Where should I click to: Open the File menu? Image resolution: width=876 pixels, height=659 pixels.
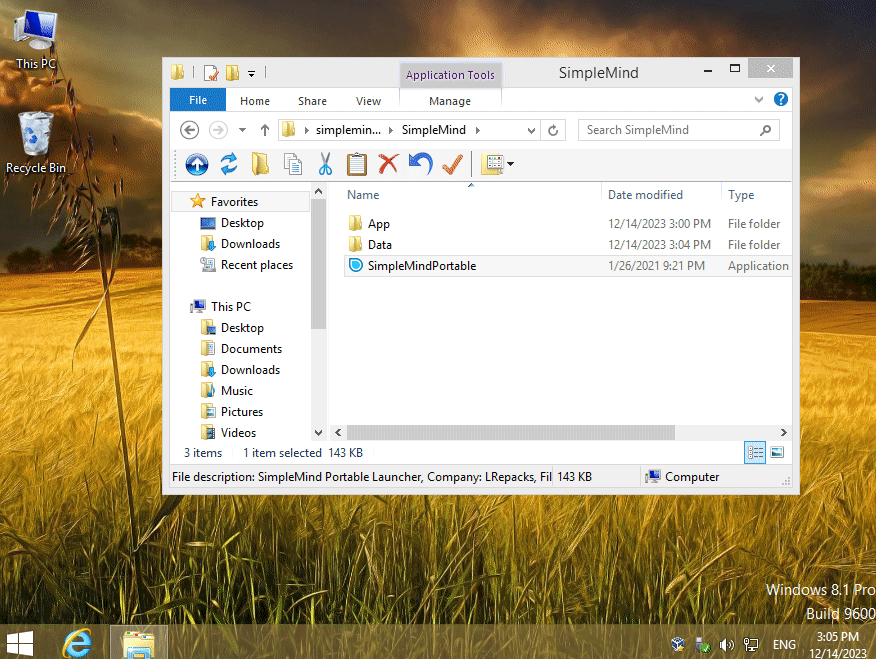click(x=198, y=100)
